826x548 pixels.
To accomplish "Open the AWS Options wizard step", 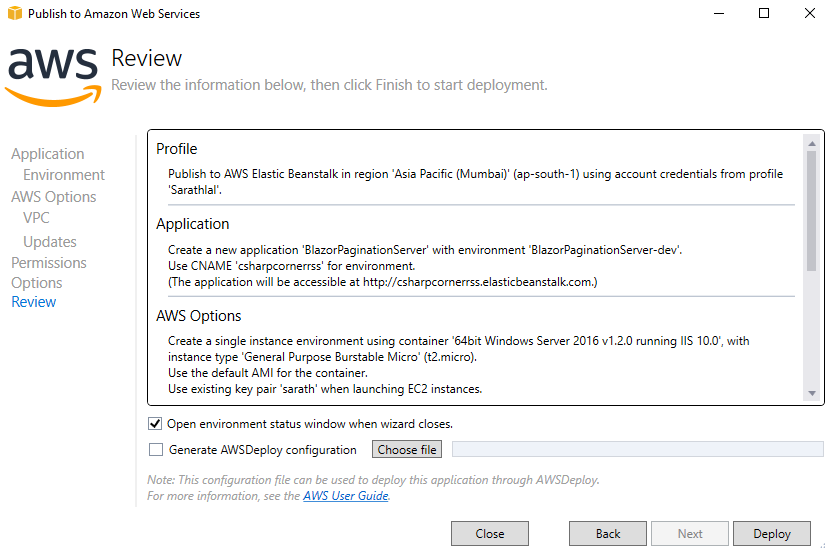I will click(x=54, y=197).
